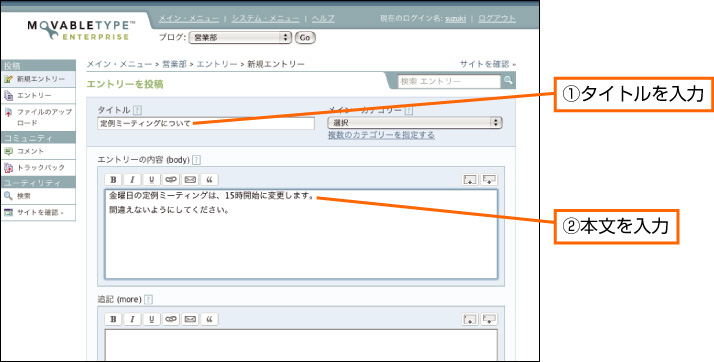This screenshot has width=714, height=362.
Task: Click the Underline button in body editor
Action: tap(151, 179)
